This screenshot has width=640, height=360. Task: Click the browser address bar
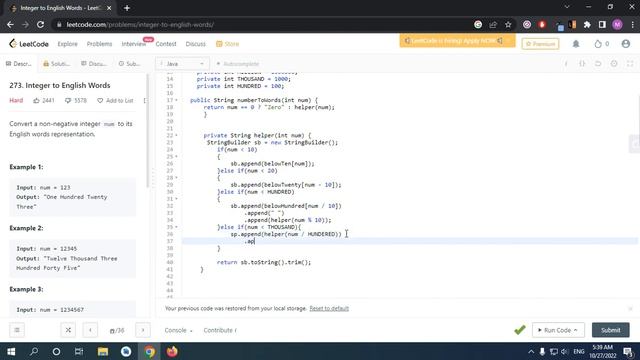click(x=261, y=24)
